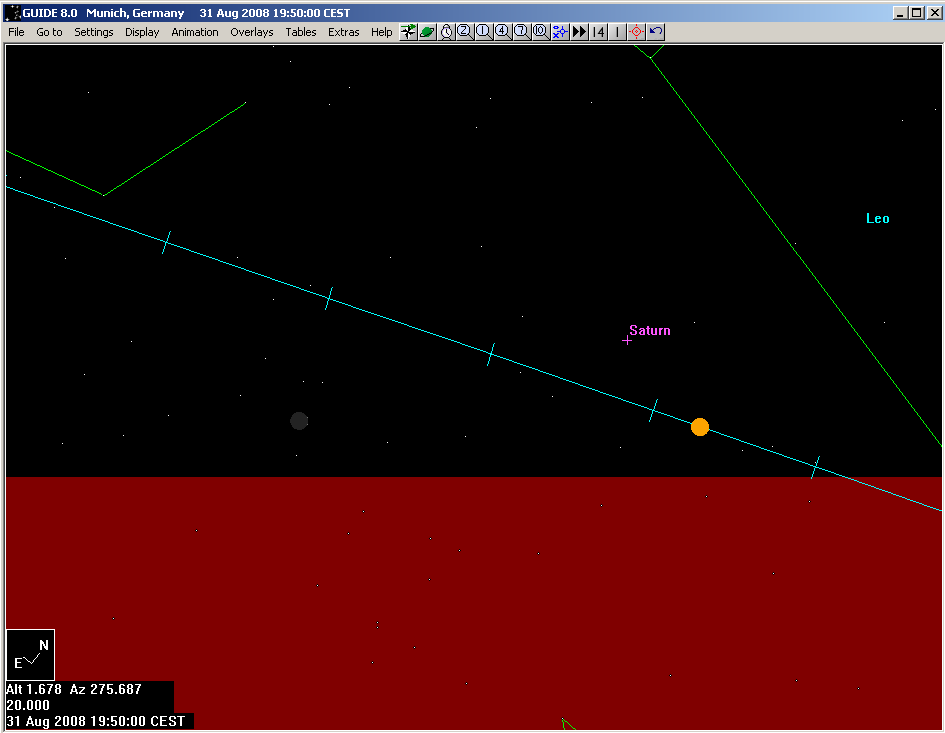Click the planet toolbar icon

427,32
